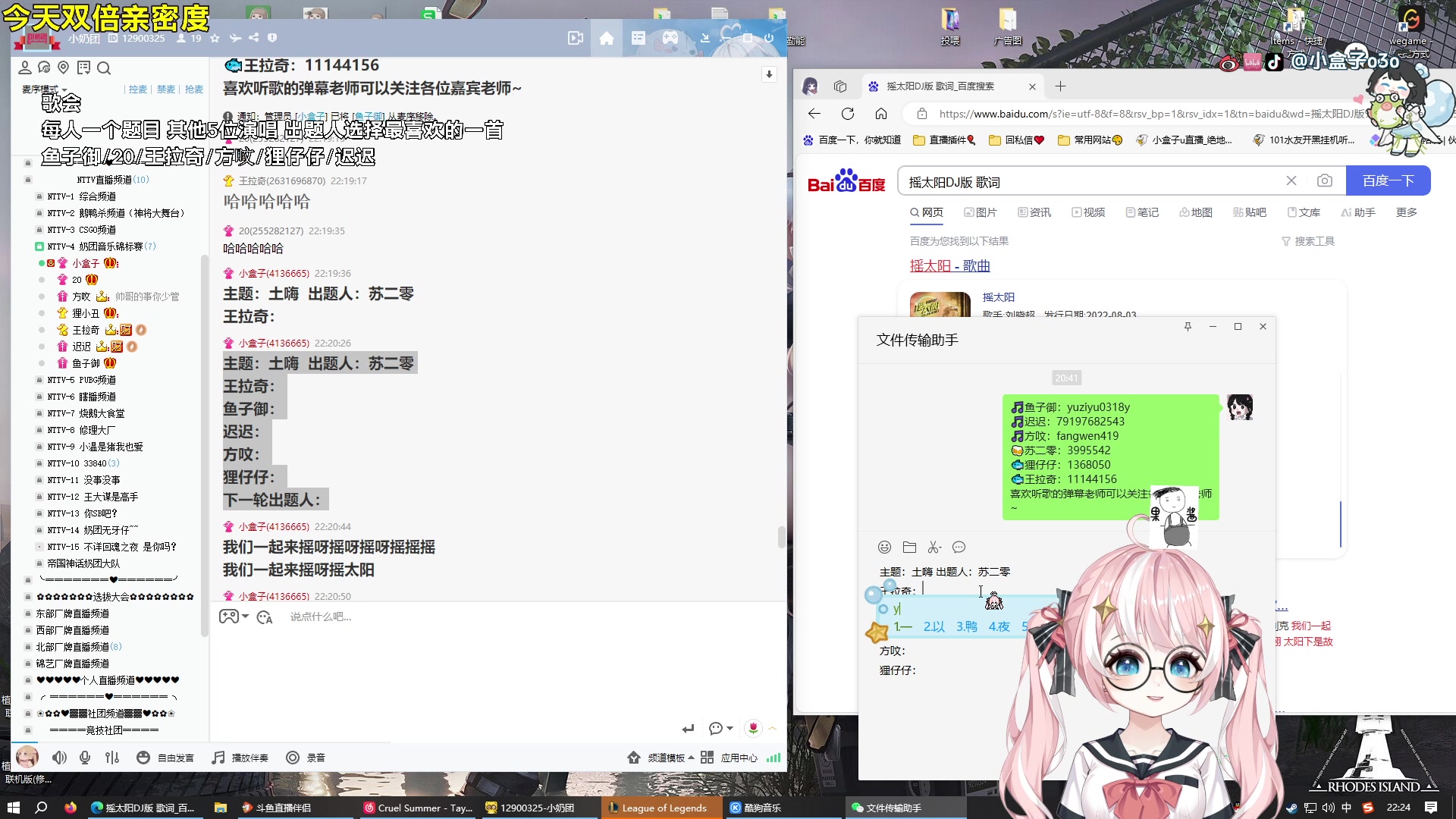Open 直播插件 bookmark folder

[x=944, y=140]
